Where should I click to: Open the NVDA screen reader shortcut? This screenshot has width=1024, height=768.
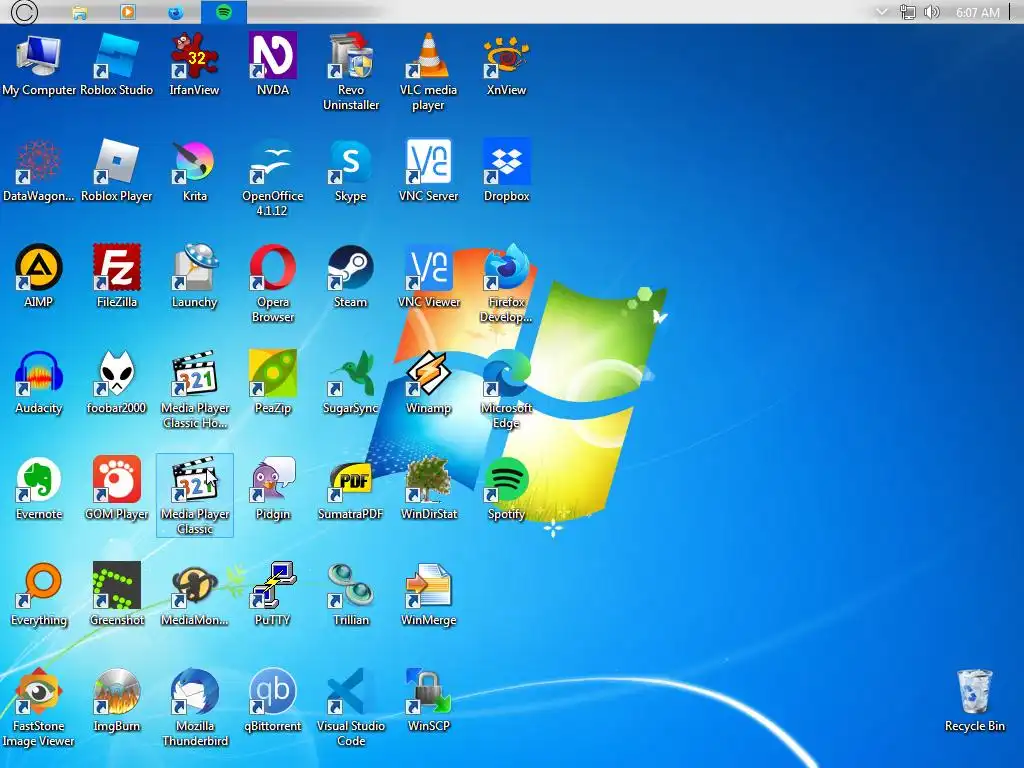coord(273,65)
